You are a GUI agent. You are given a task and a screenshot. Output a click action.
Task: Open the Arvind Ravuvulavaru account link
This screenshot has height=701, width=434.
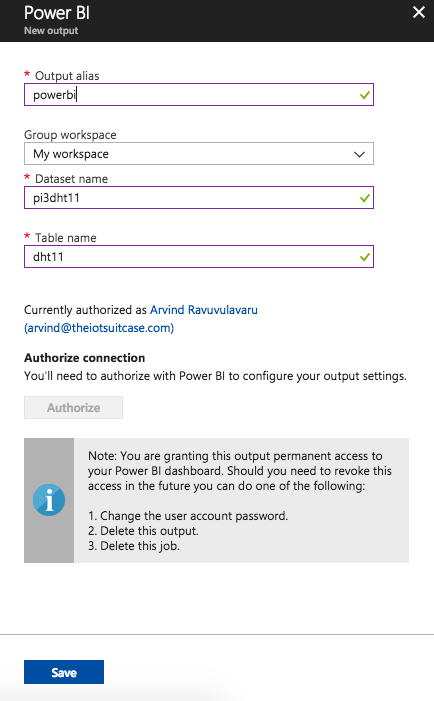coord(204,310)
